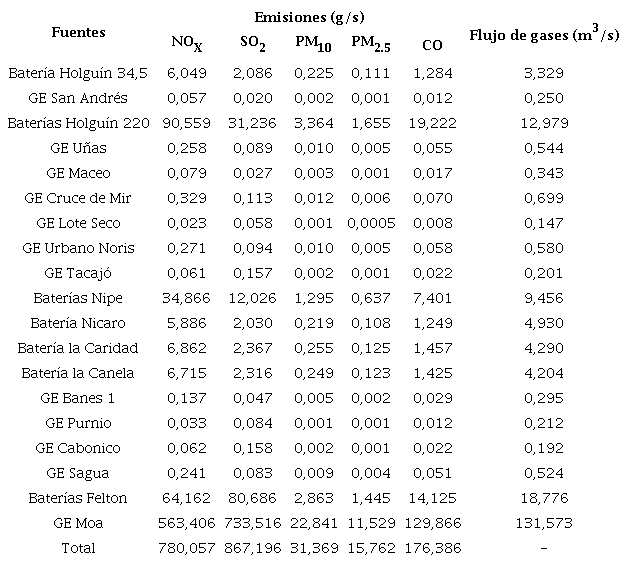The image size is (627, 564).
Task: Select SO2 value 80,686 for Baterías Felton
Action: 252,498
